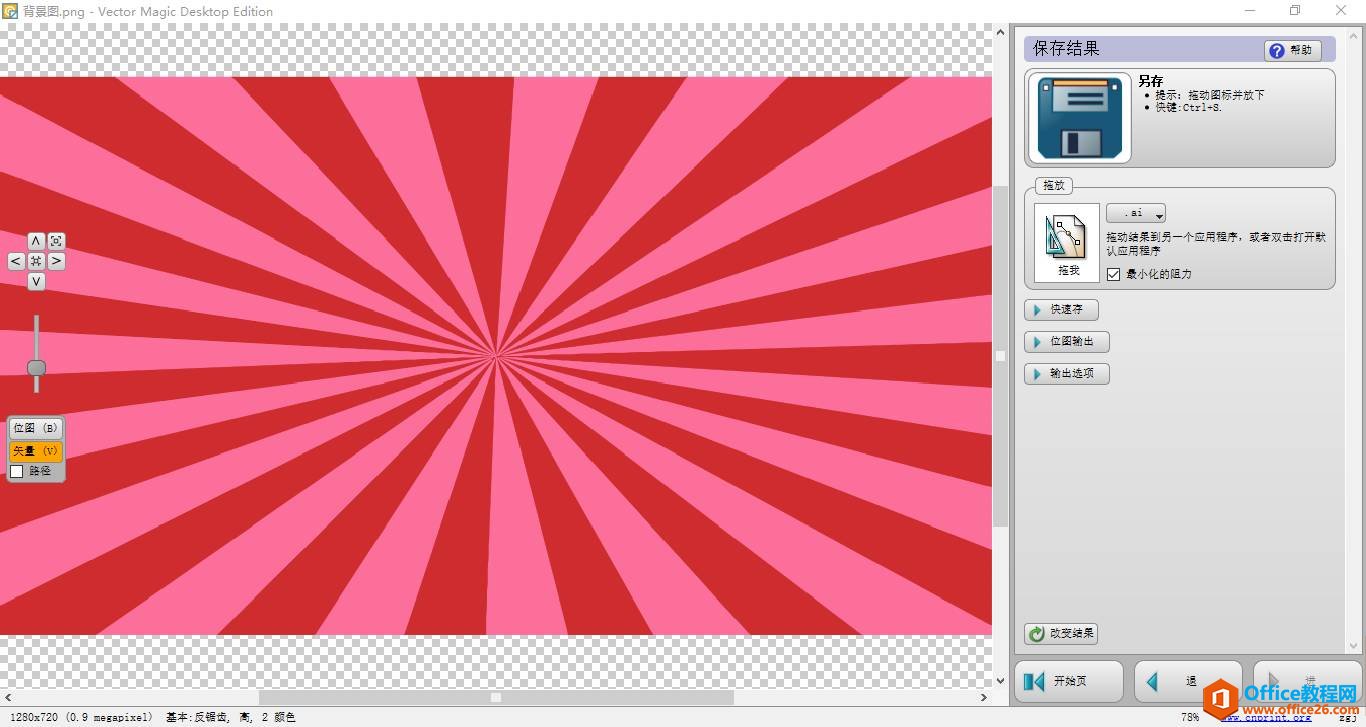Expand the 输出选项 section
The width and height of the screenshot is (1366, 727).
coord(1067,374)
